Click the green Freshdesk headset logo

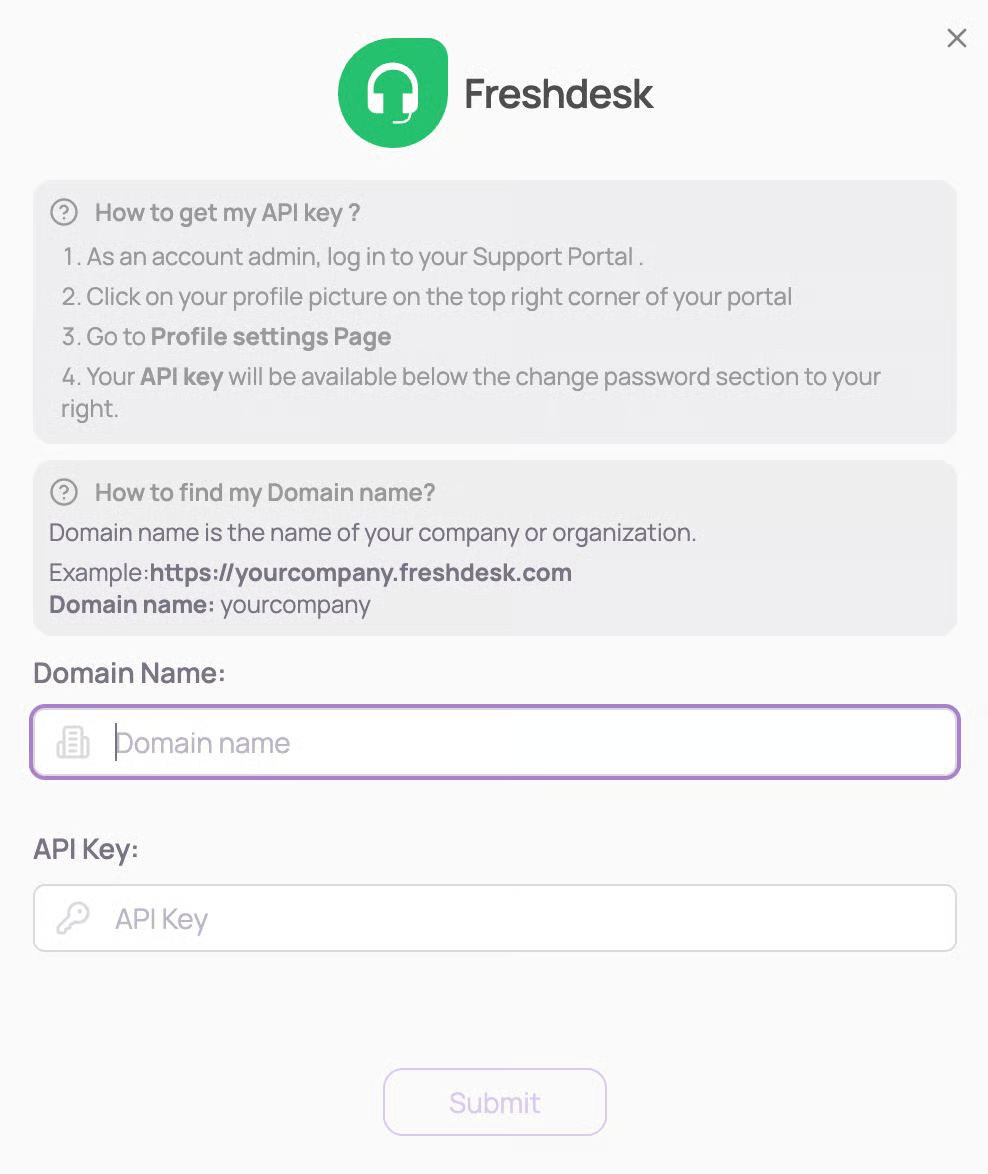coord(392,93)
